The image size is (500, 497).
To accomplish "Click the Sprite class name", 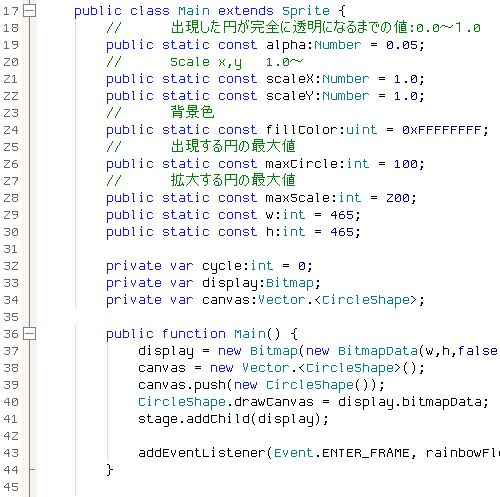I will coord(306,11).
